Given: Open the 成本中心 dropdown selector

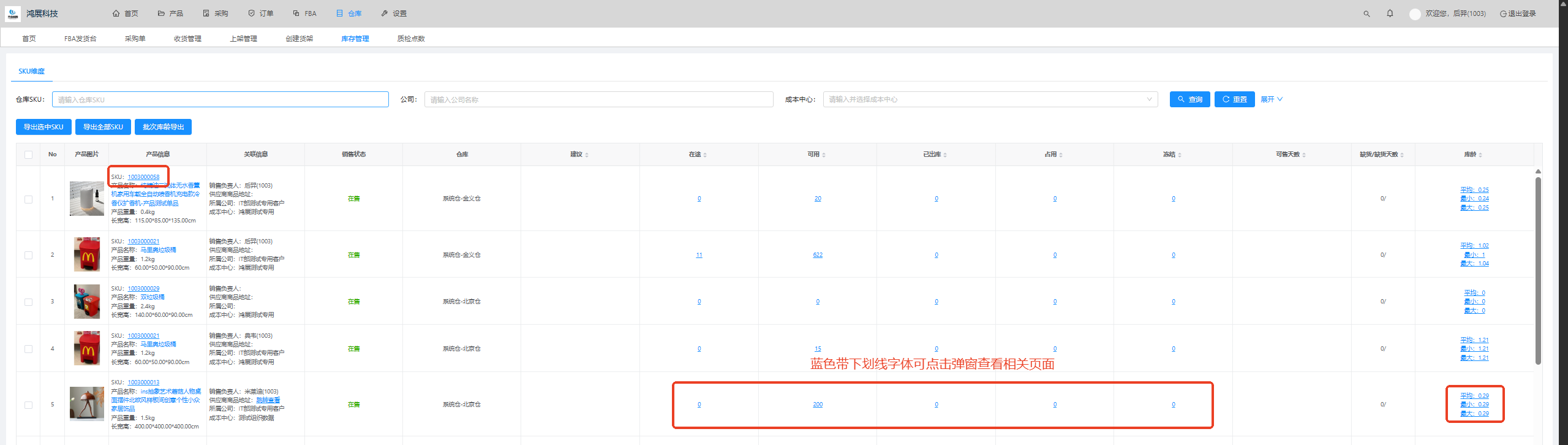Looking at the screenshot, I should (x=990, y=99).
